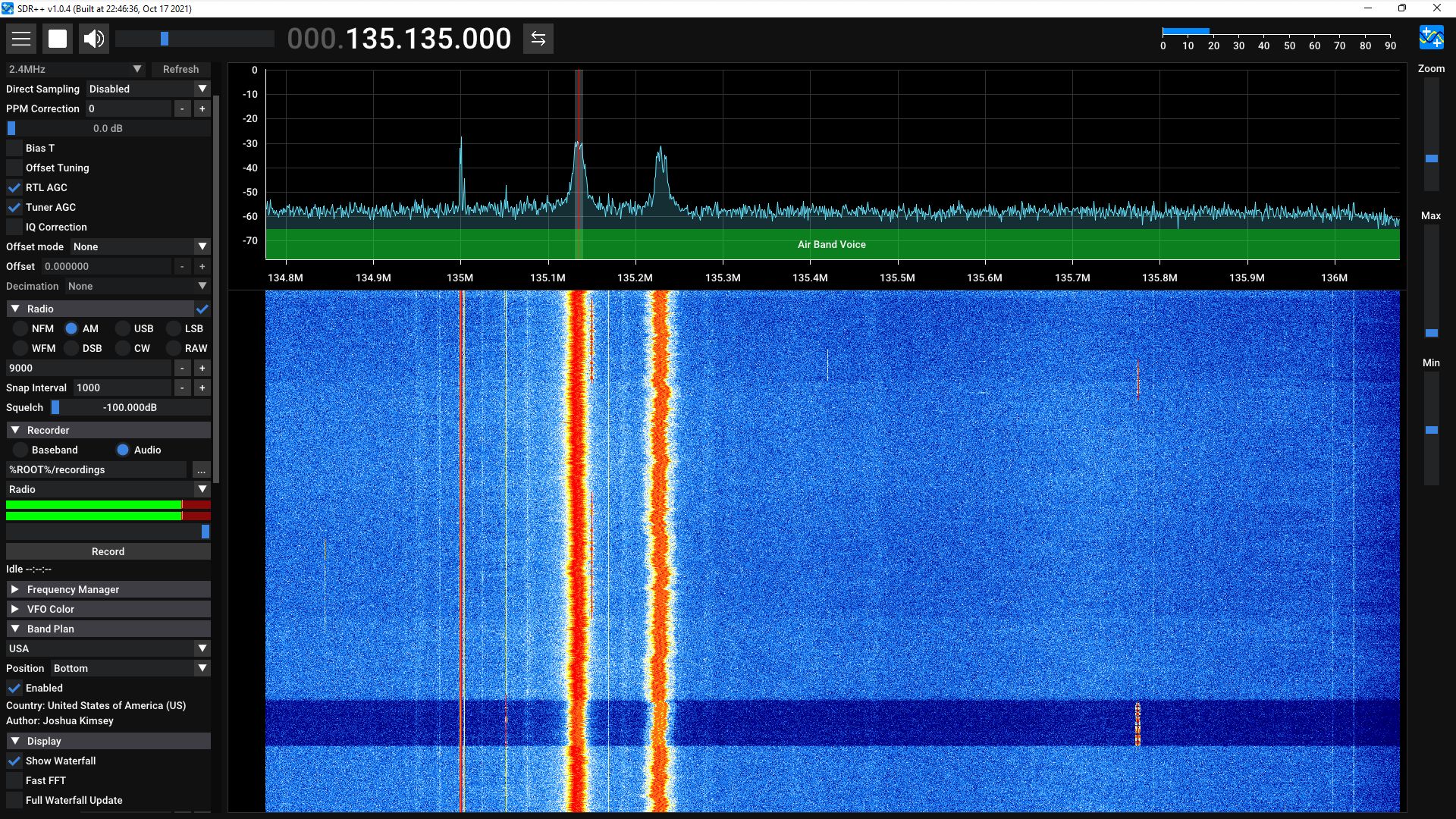Open the hamburger menu
The width and height of the screenshot is (1456, 819).
coord(21,39)
